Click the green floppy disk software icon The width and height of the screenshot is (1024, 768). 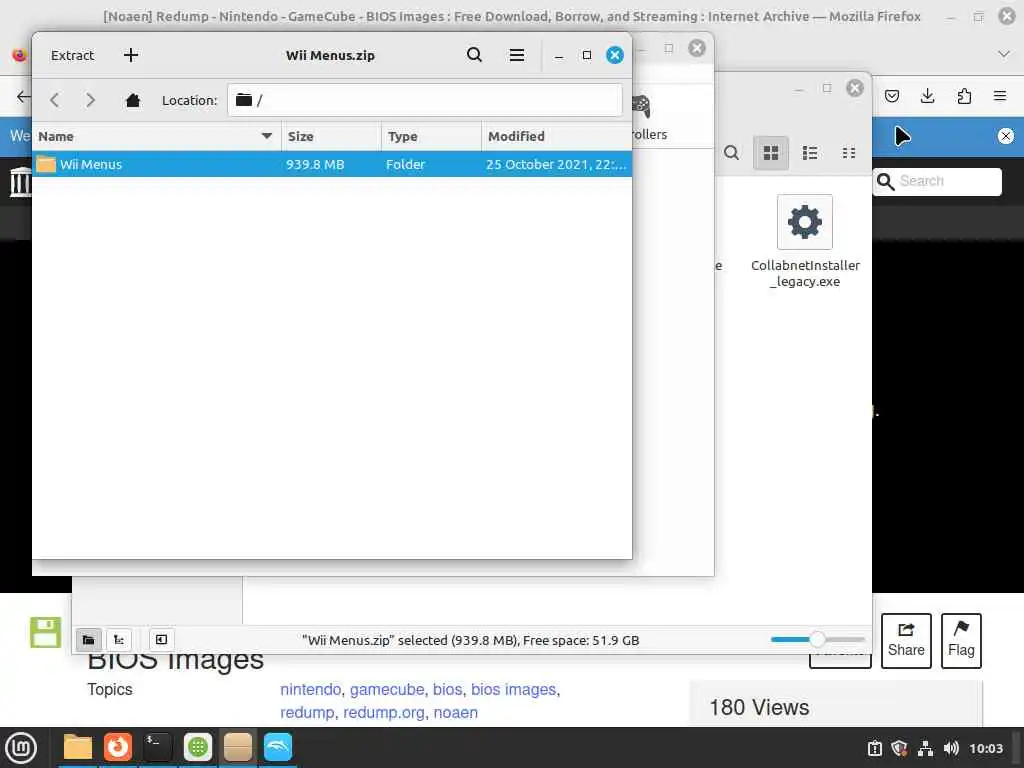46,632
